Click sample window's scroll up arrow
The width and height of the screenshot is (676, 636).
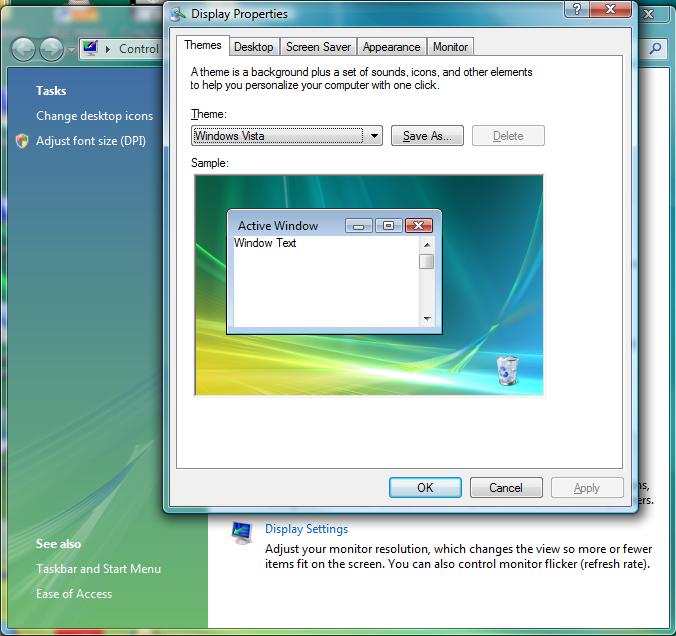click(x=427, y=245)
